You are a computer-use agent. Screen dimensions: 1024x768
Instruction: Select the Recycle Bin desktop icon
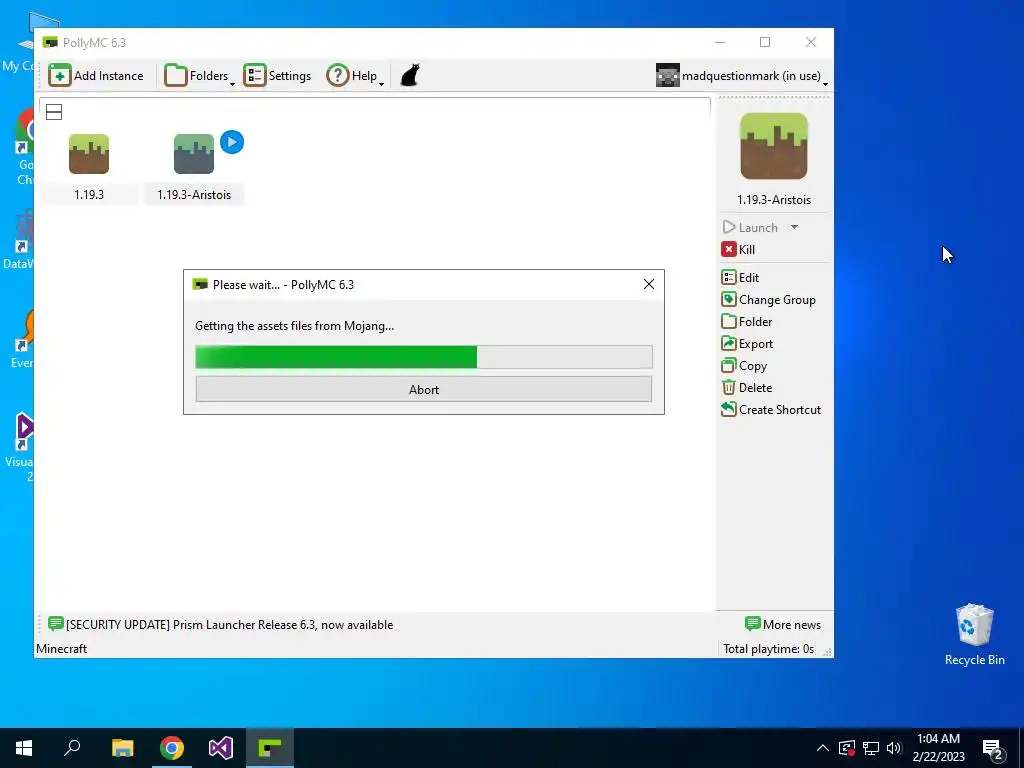pos(974,633)
